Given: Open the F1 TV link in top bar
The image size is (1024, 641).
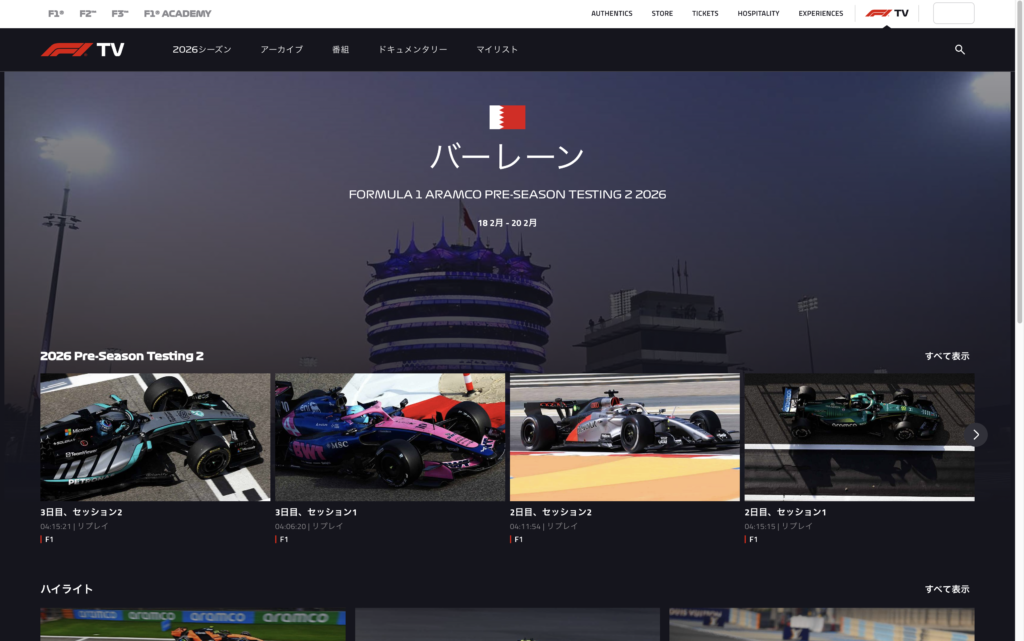Looking at the screenshot, I should (x=887, y=13).
